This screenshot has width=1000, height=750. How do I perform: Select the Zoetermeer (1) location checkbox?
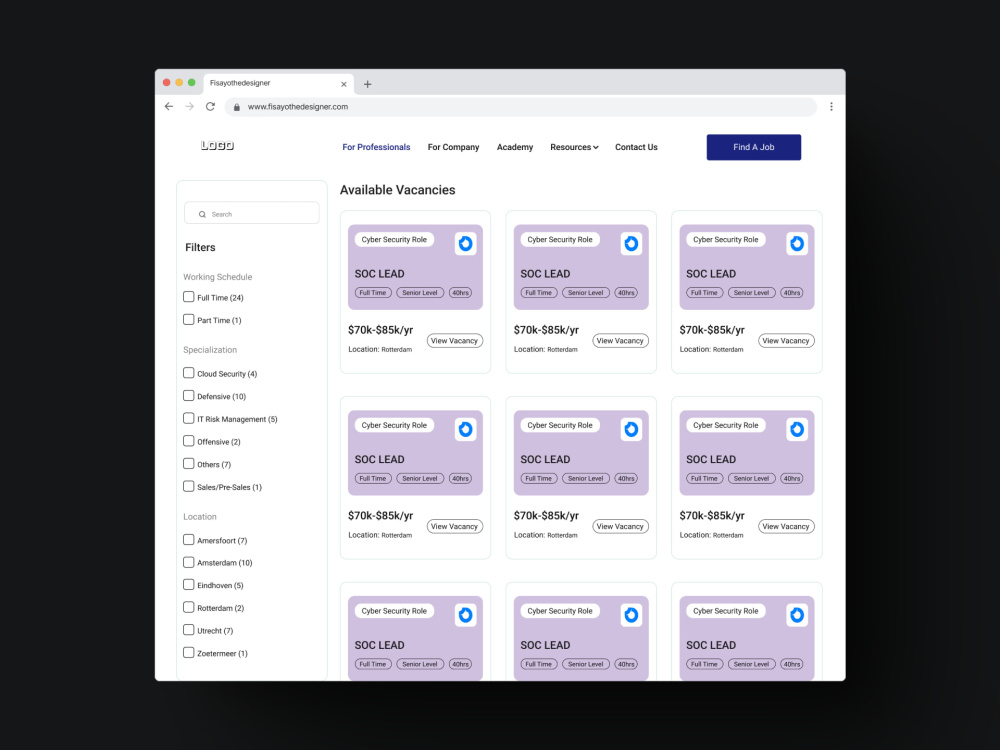189,652
